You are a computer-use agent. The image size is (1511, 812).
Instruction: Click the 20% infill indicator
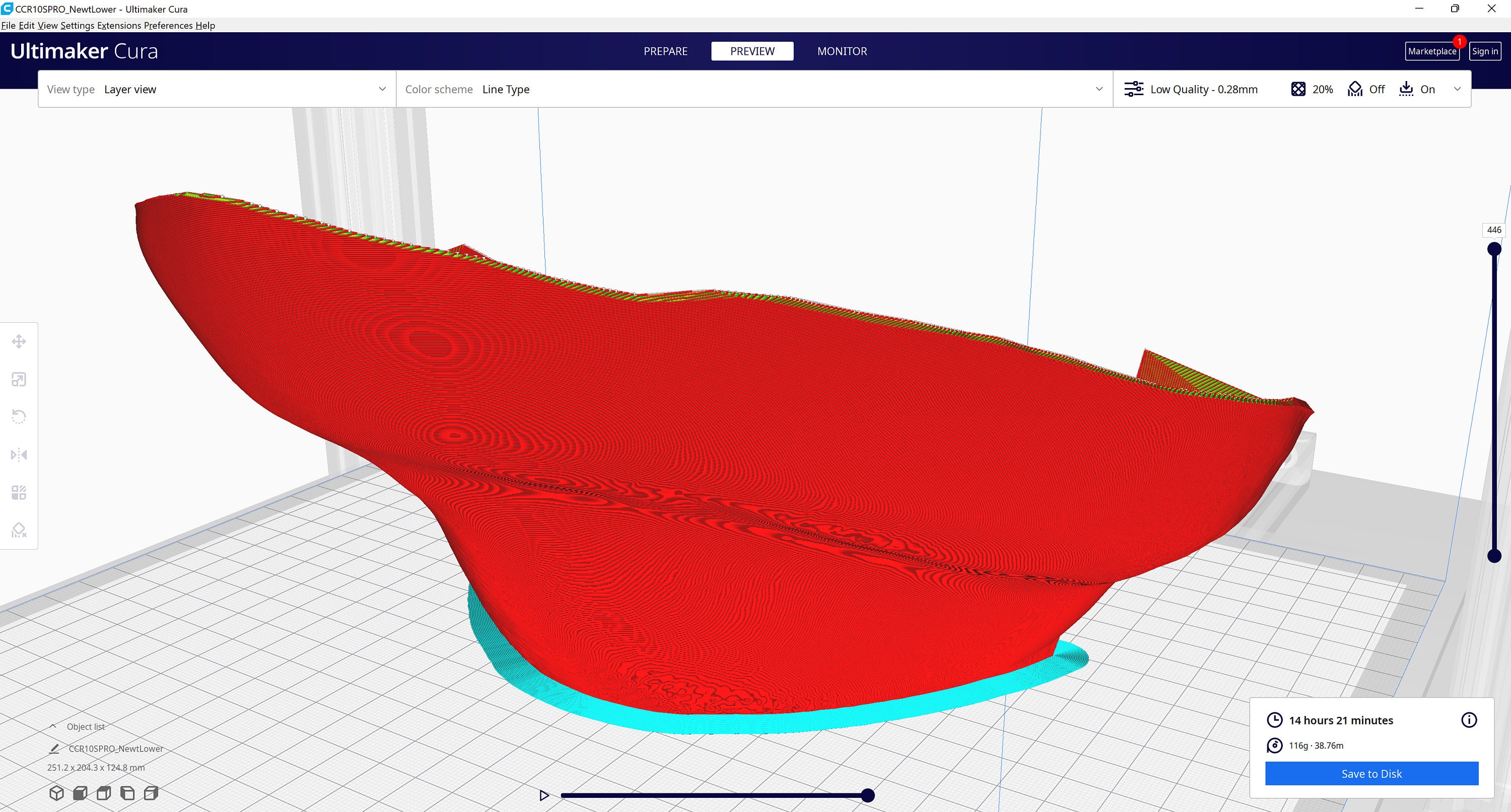[x=1312, y=89]
